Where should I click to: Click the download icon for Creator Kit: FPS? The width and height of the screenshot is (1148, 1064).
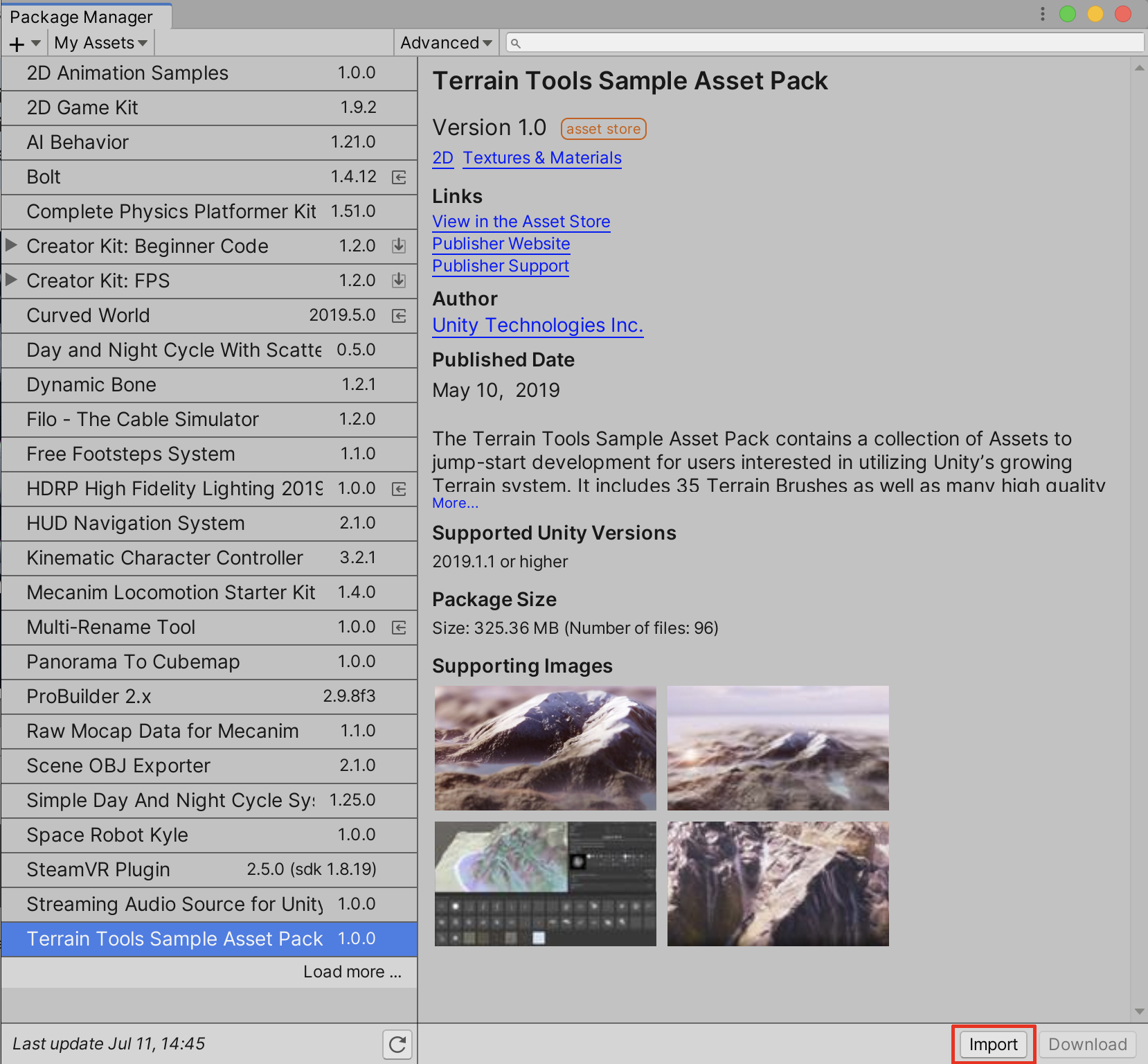click(x=399, y=281)
